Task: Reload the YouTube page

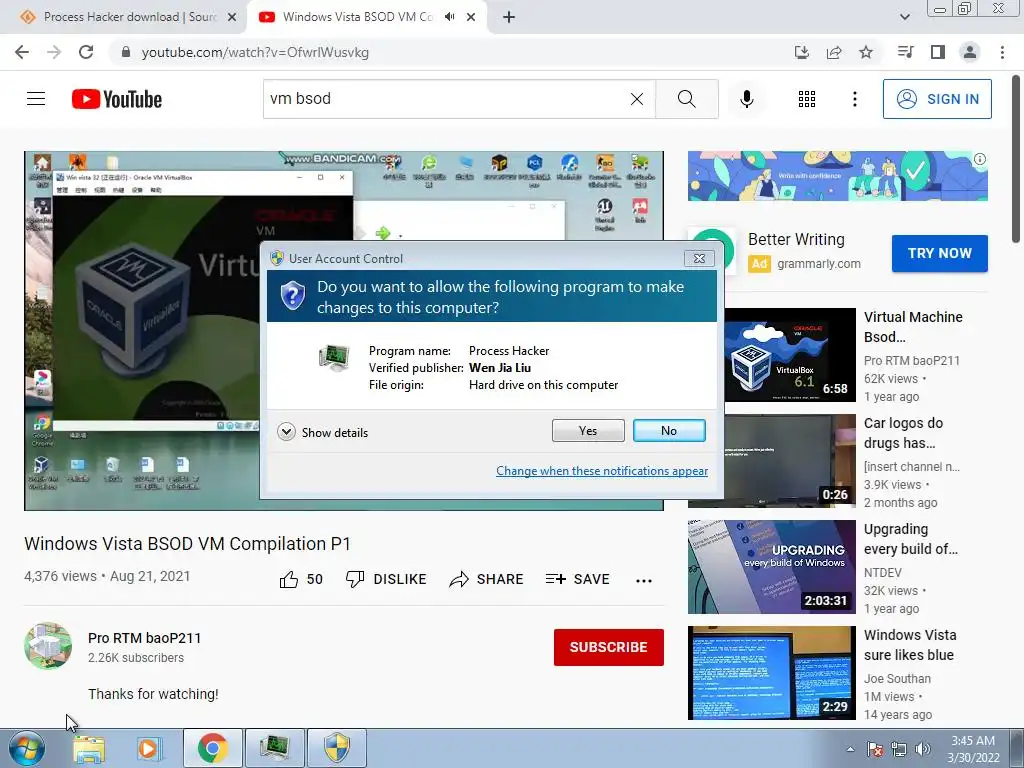Action: click(x=86, y=52)
